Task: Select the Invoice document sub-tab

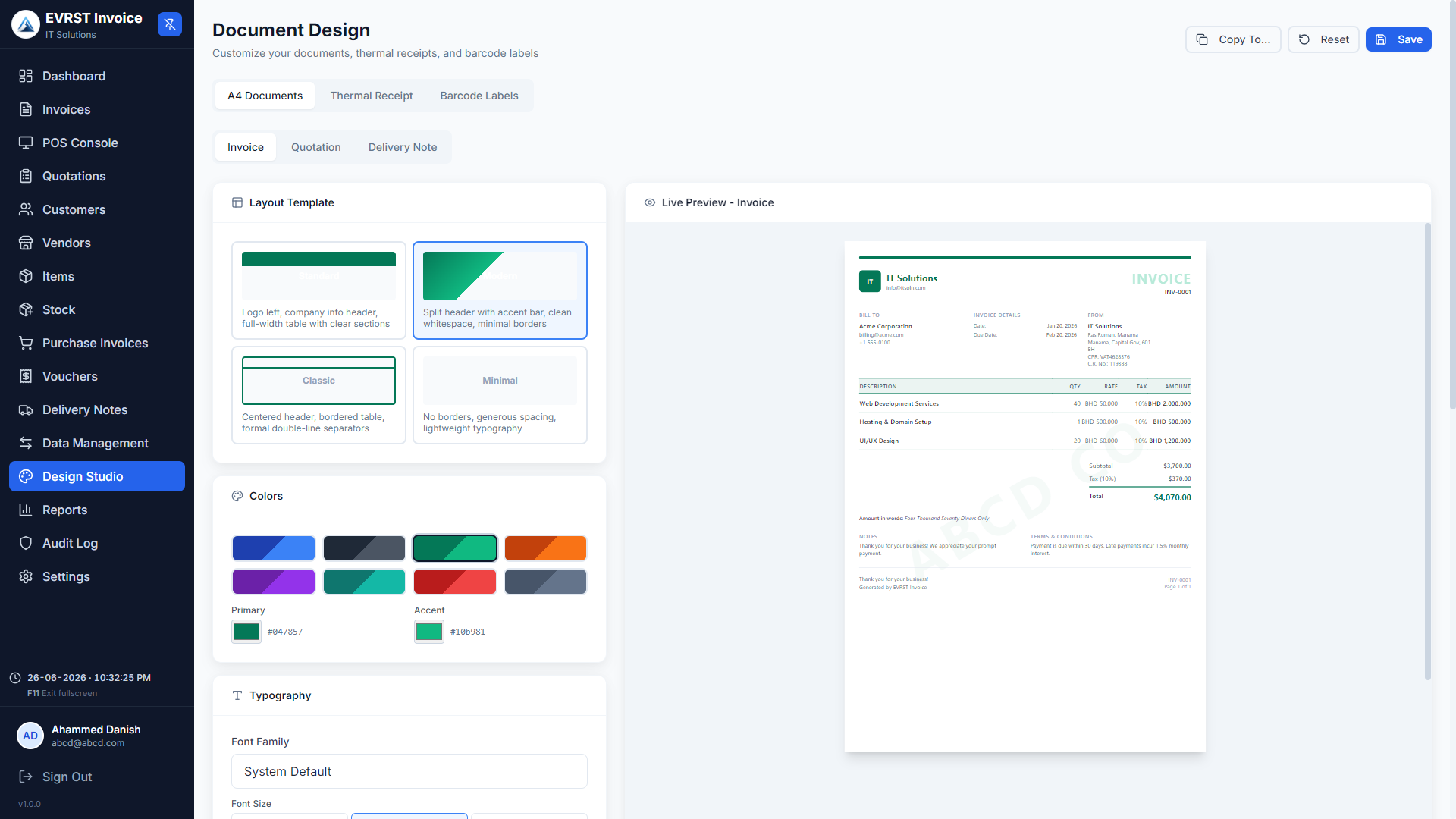Action: pos(246,147)
